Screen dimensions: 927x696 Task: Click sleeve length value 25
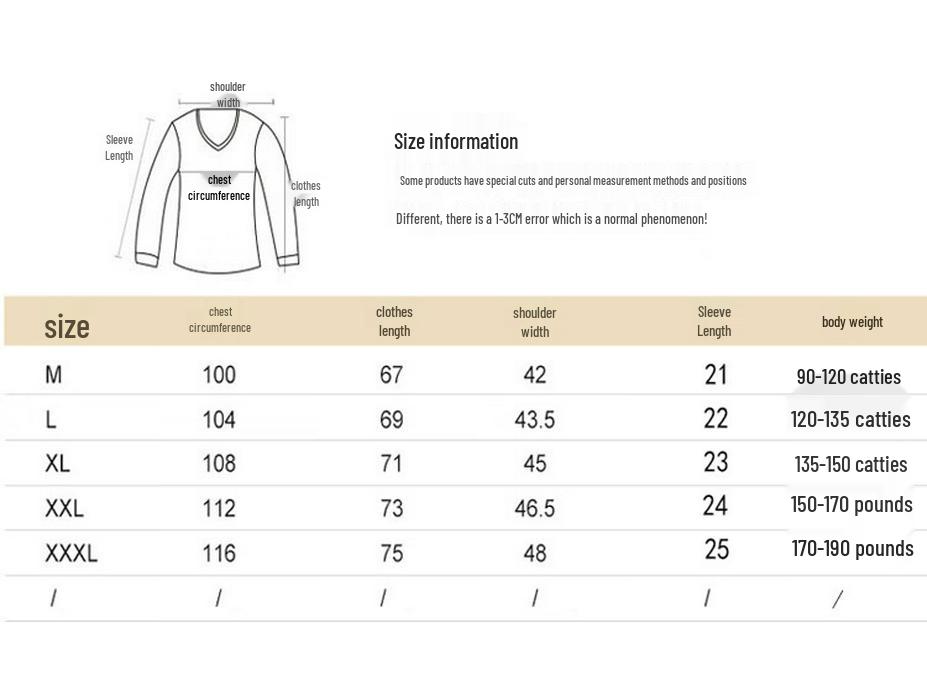click(x=717, y=549)
